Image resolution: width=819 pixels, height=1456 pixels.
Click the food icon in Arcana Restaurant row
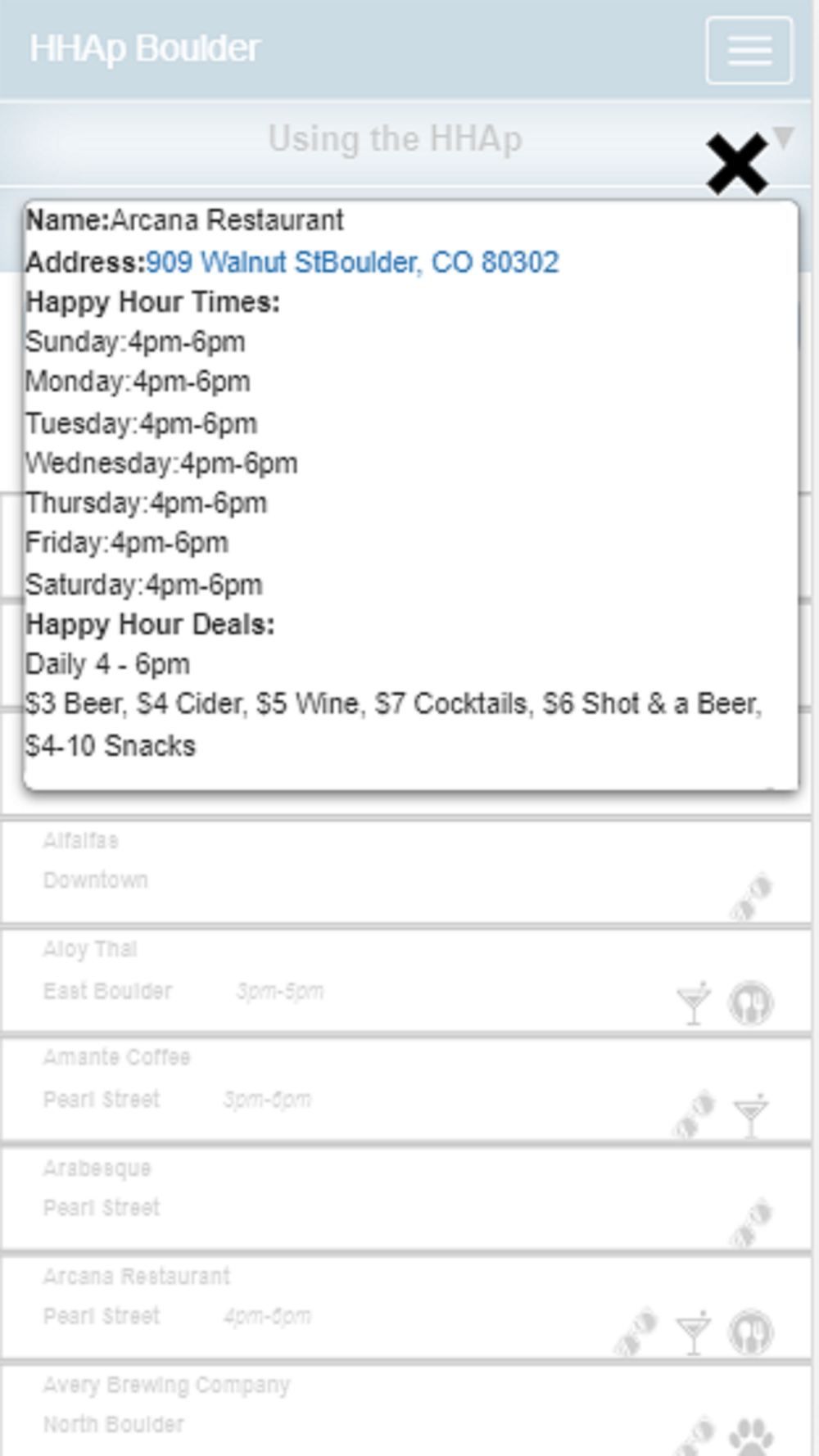pyautogui.click(x=750, y=1332)
